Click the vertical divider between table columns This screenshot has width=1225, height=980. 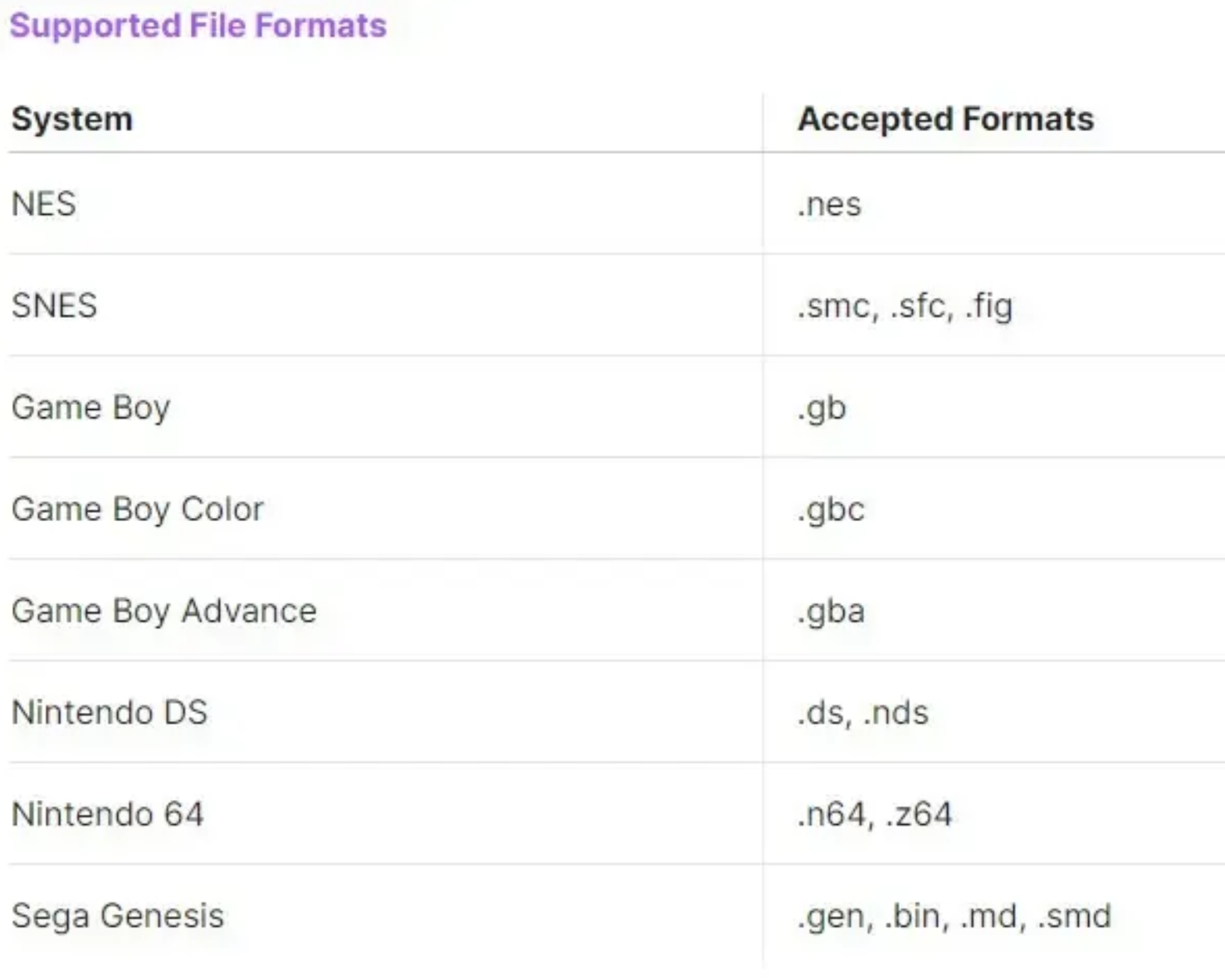pyautogui.click(x=763, y=531)
